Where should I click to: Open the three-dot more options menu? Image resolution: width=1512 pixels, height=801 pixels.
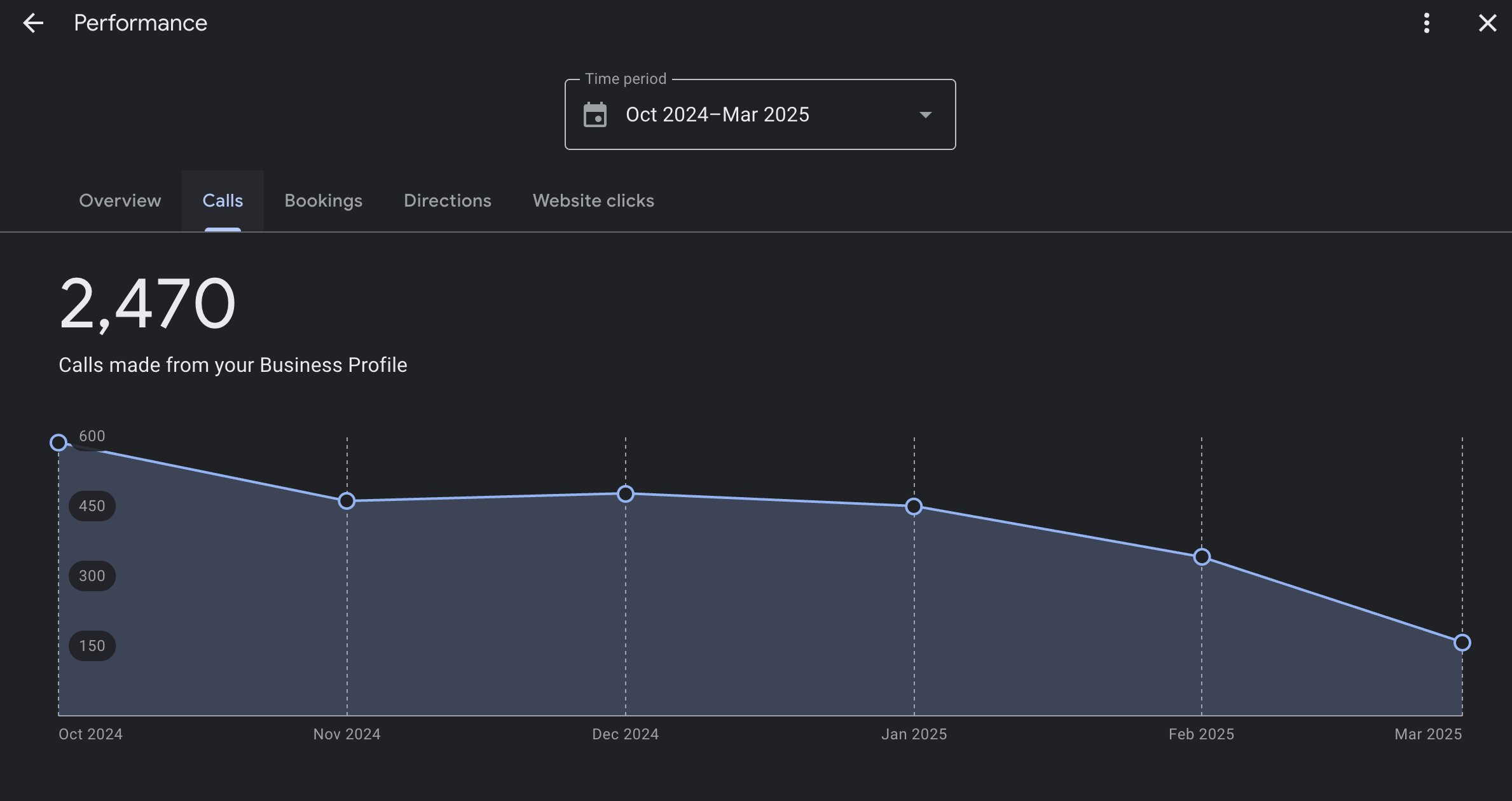(1427, 24)
